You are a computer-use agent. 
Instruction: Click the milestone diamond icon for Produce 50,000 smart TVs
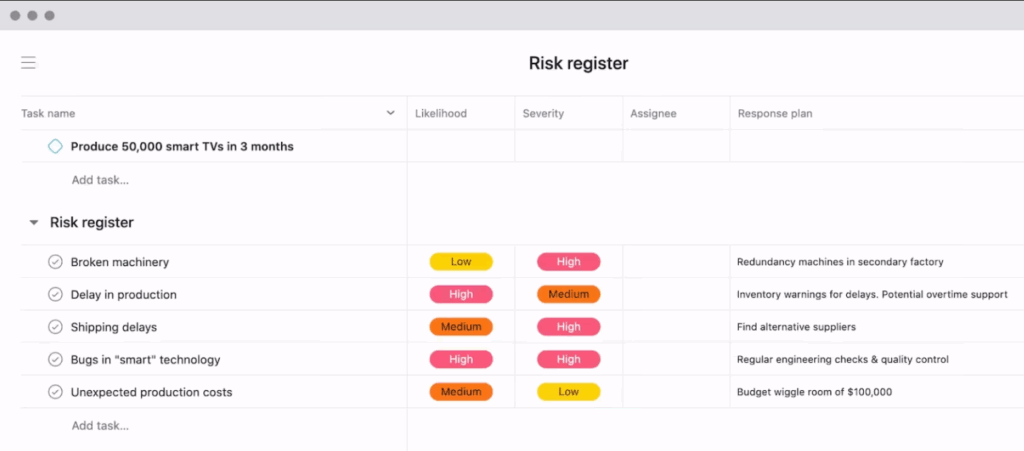(56, 146)
